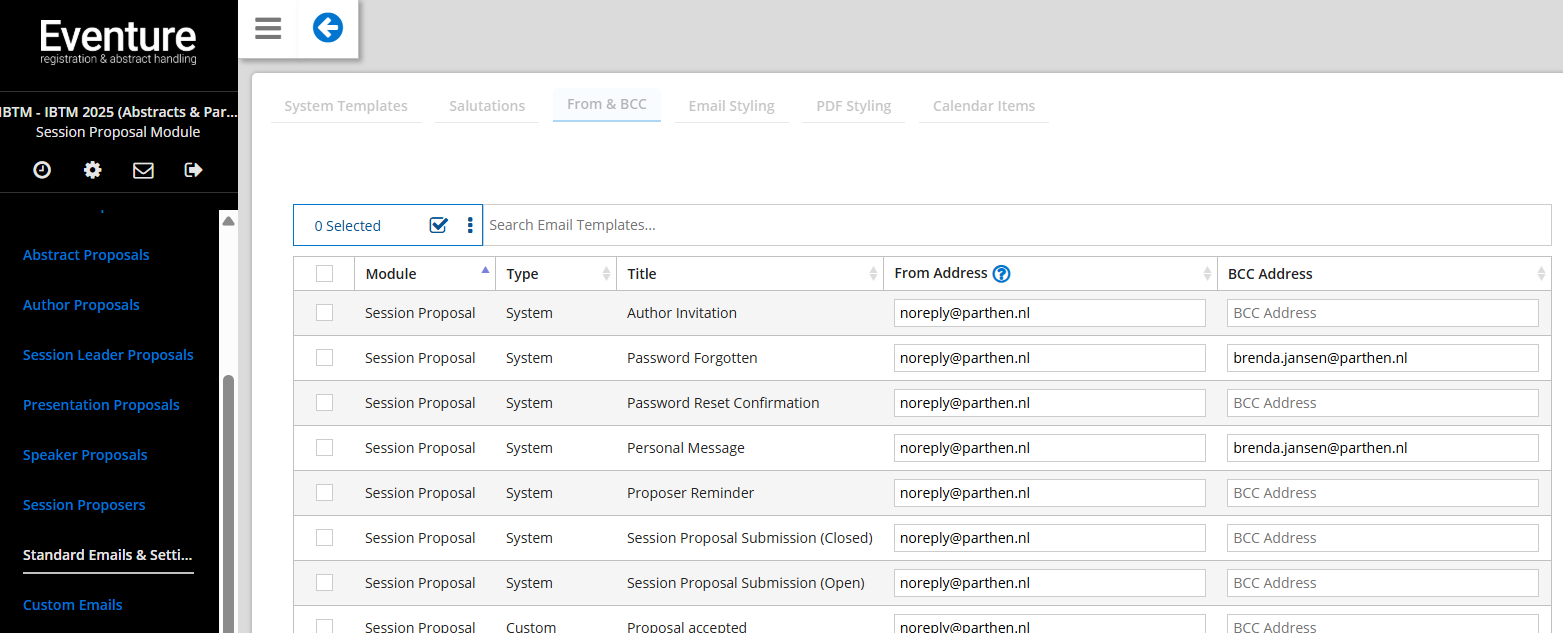
Task: Check the Proposer Reminder row checkbox
Action: coord(324,492)
